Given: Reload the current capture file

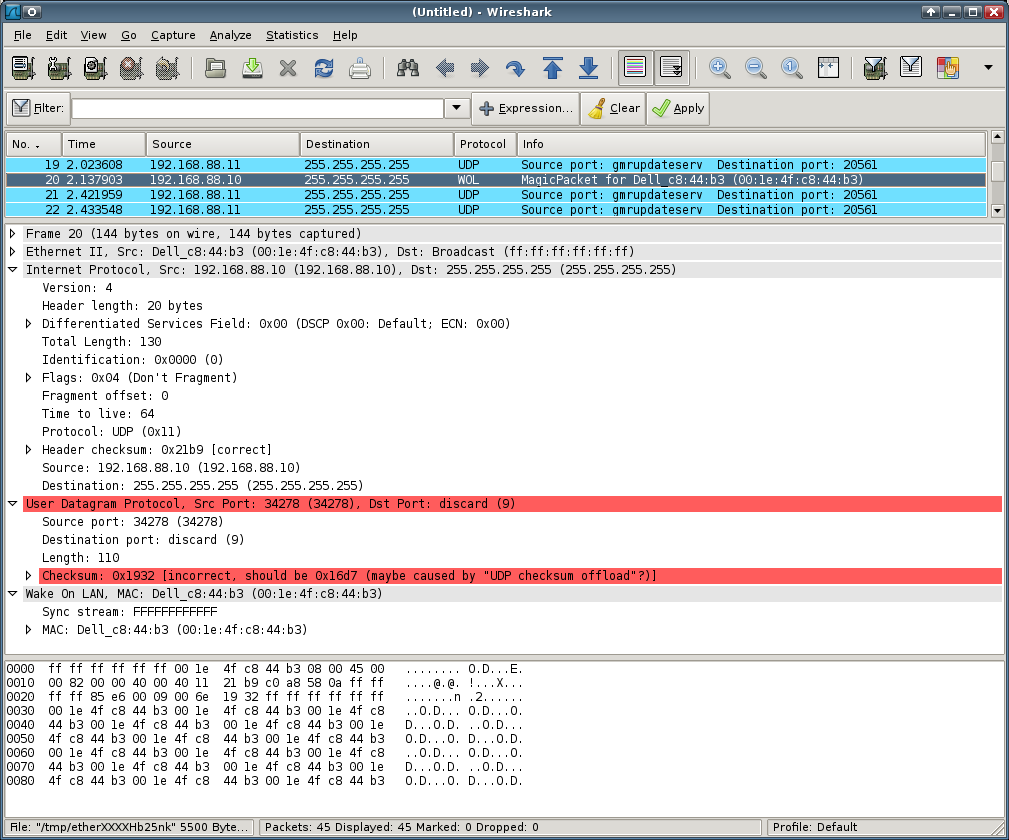Looking at the screenshot, I should pyautogui.click(x=322, y=67).
